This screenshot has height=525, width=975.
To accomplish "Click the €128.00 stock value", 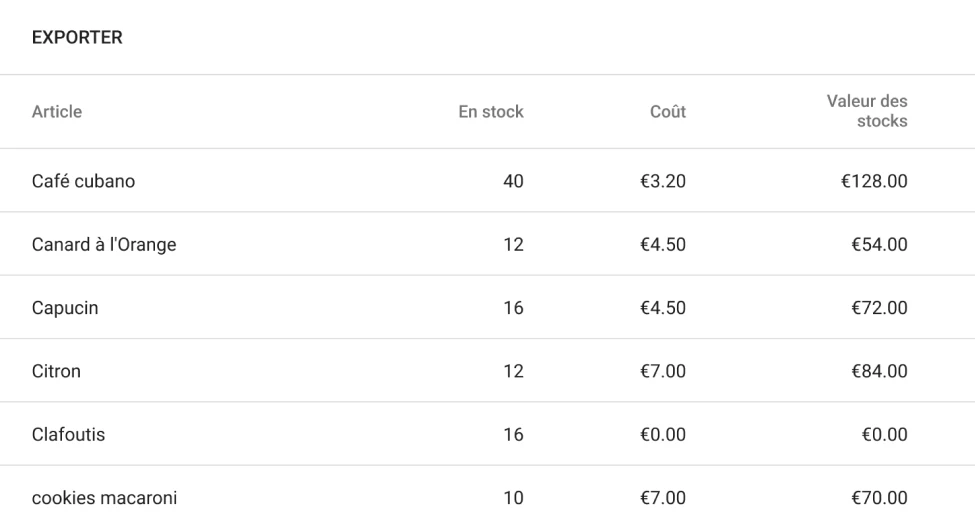I will [874, 181].
